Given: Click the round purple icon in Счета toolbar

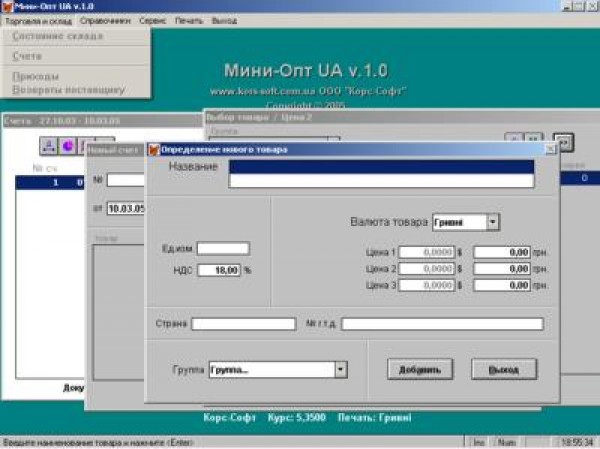Looking at the screenshot, I should pyautogui.click(x=68, y=145).
